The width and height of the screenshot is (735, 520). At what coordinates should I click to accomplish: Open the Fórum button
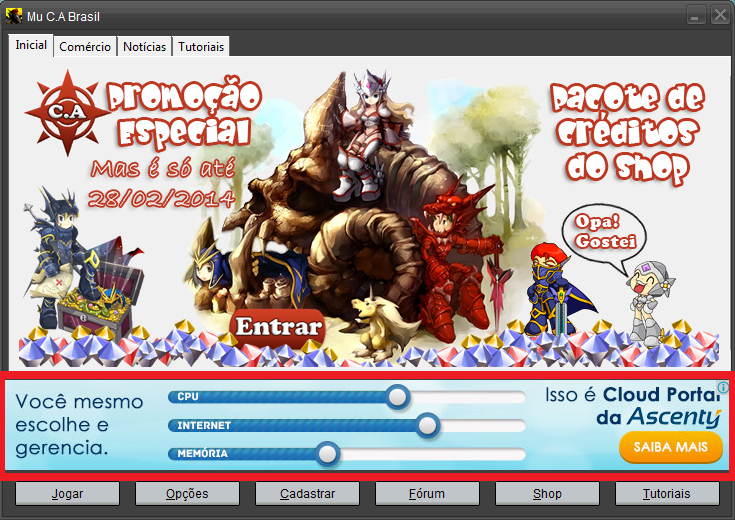(427, 494)
